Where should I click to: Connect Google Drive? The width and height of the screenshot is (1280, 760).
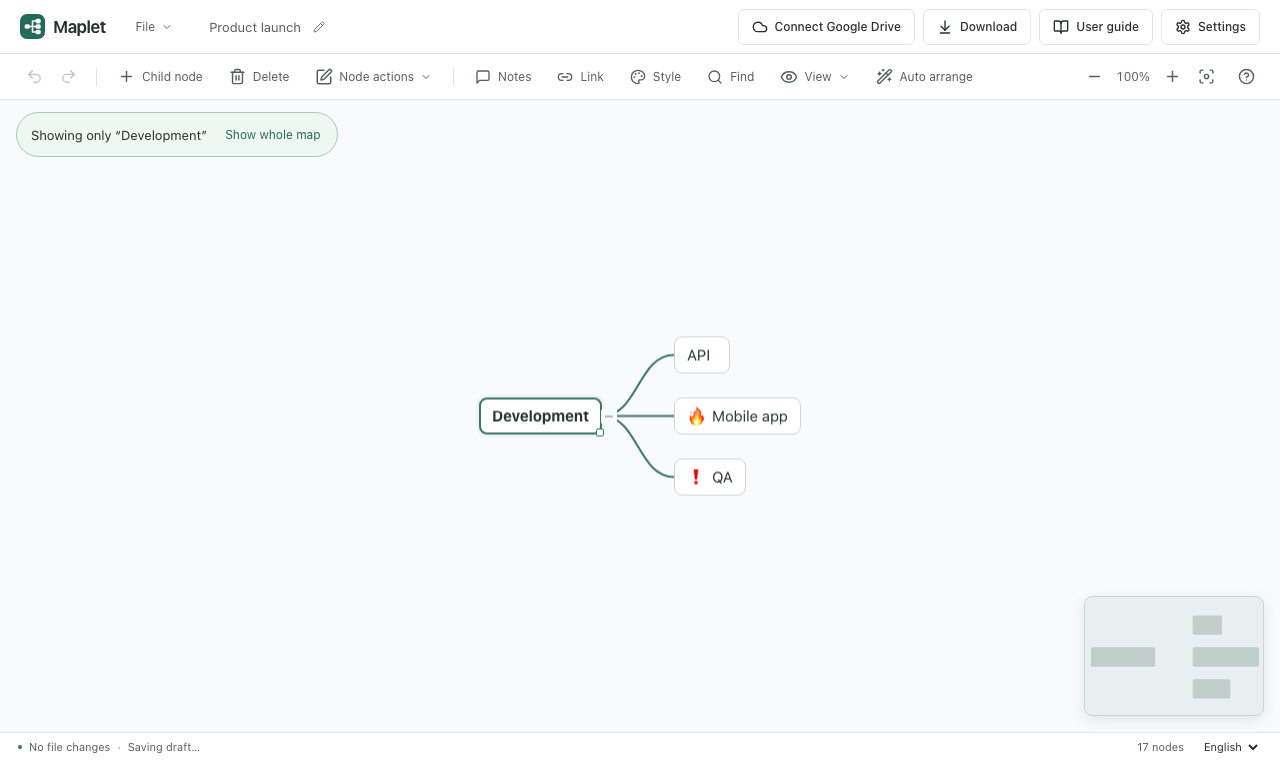(826, 27)
